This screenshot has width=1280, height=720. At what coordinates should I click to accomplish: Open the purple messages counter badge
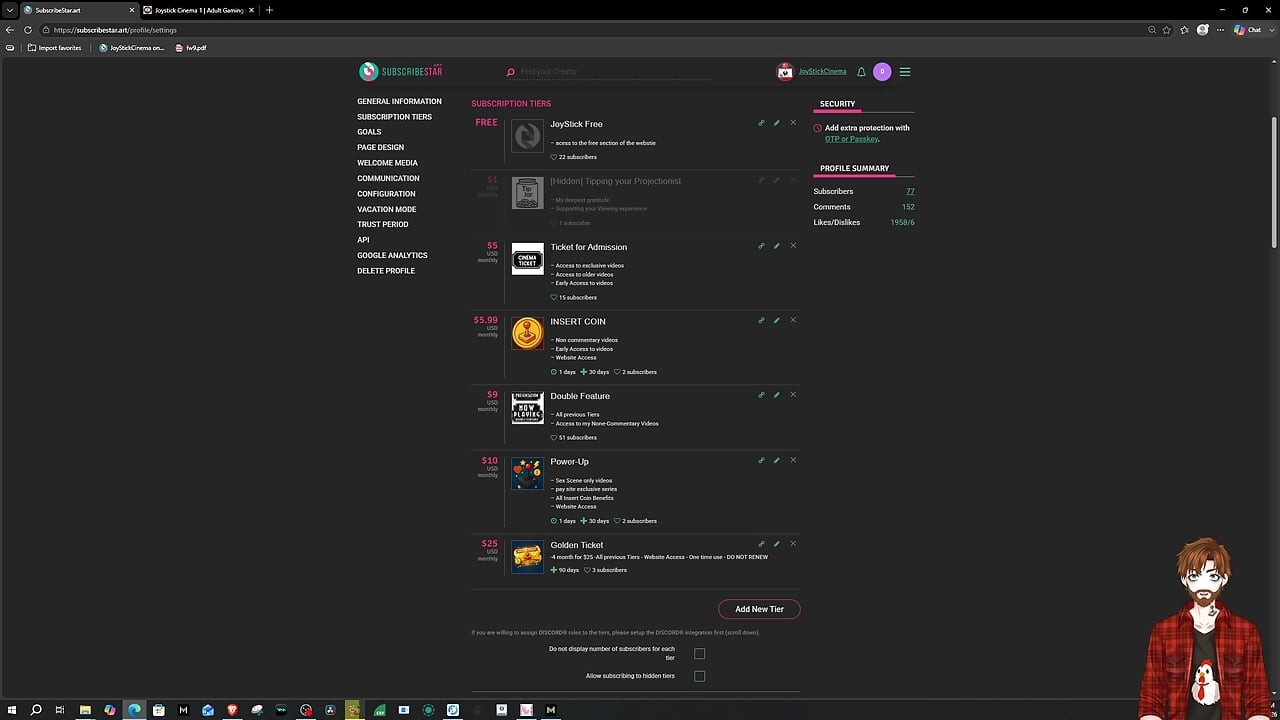click(882, 72)
